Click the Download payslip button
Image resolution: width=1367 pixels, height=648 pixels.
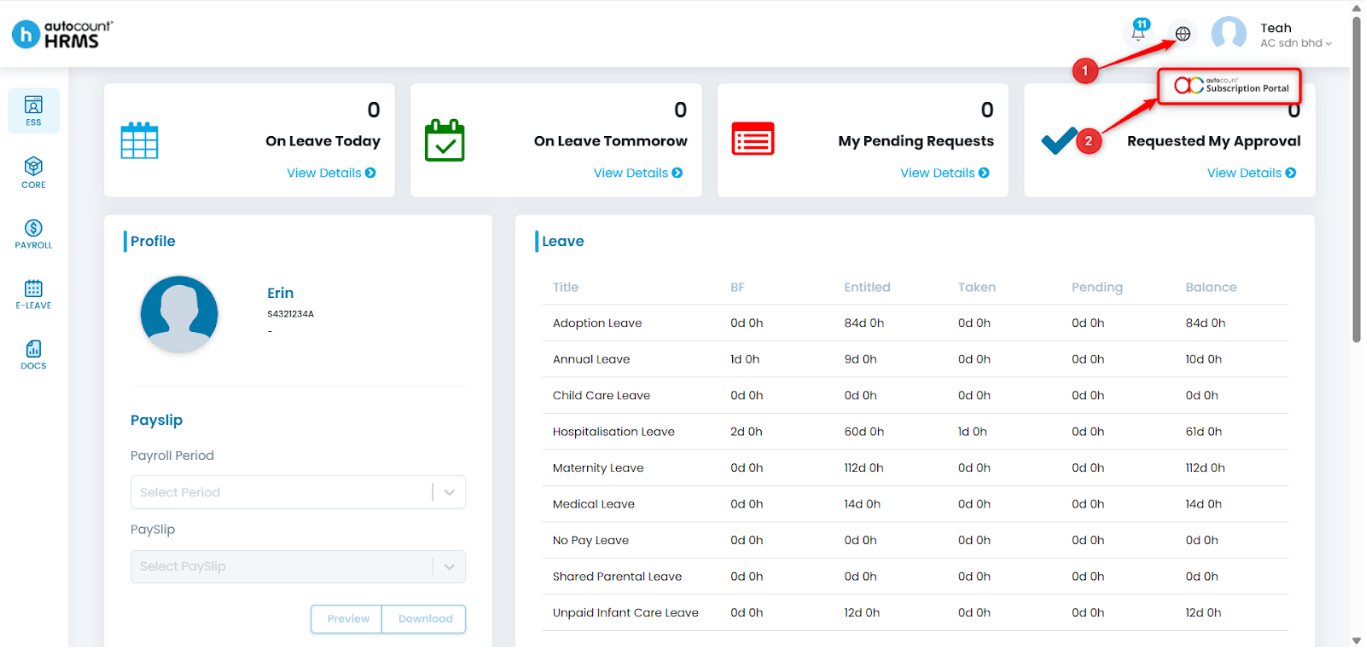point(425,619)
